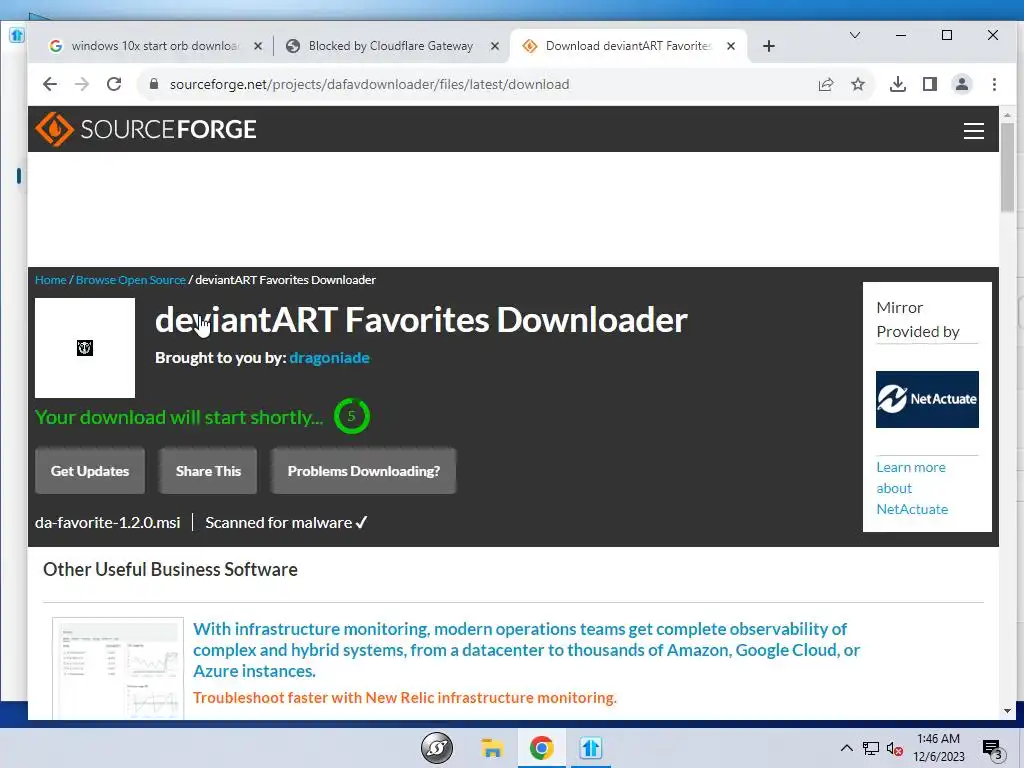
Task: Click the browser forward arrow
Action: click(x=82, y=84)
